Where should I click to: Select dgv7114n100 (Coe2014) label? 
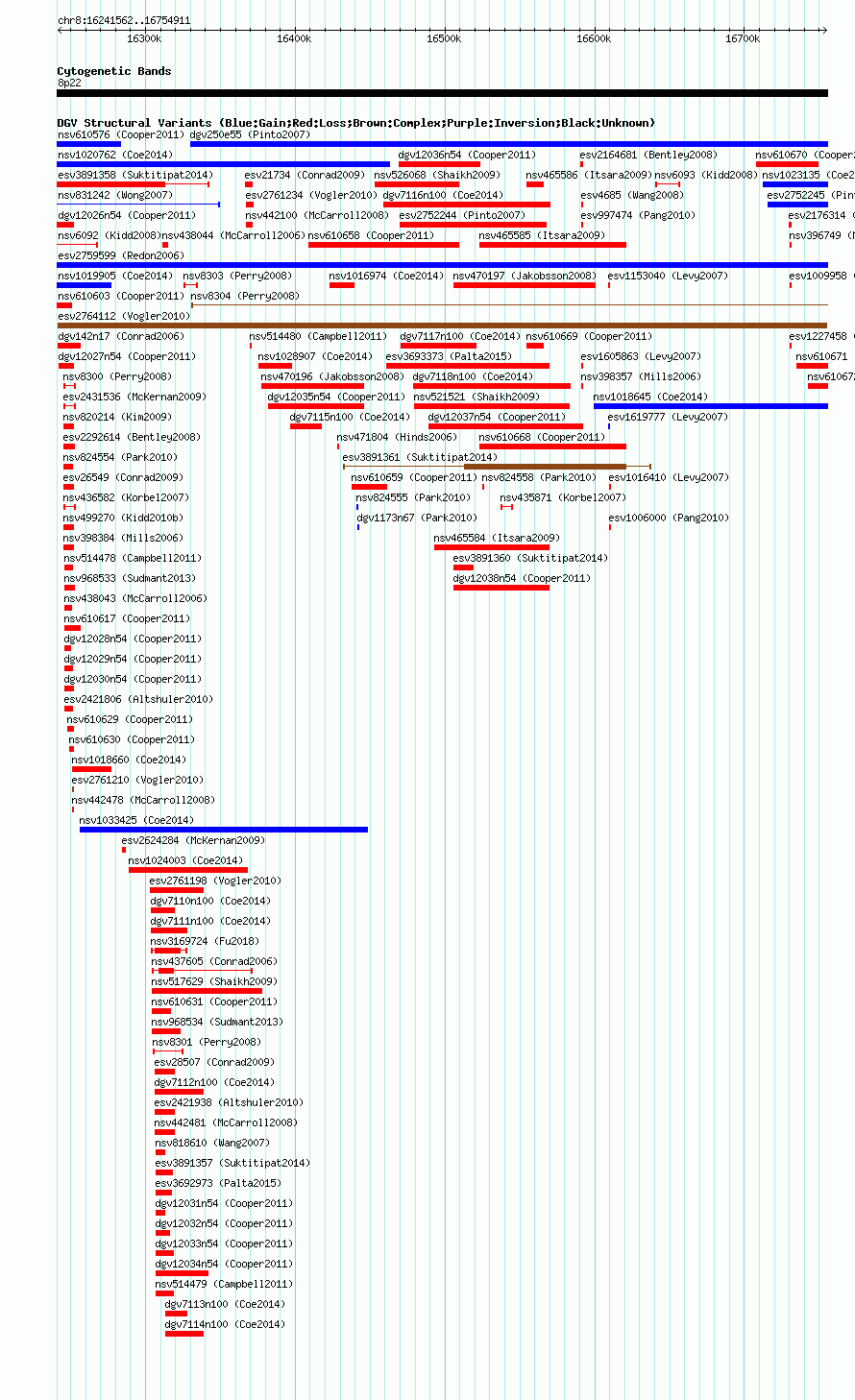225,1324
